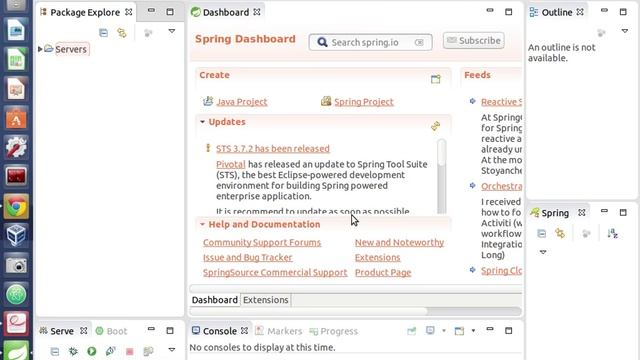Image resolution: width=640 pixels, height=360 pixels.
Task: Open the Java Project link
Action: tap(242, 102)
